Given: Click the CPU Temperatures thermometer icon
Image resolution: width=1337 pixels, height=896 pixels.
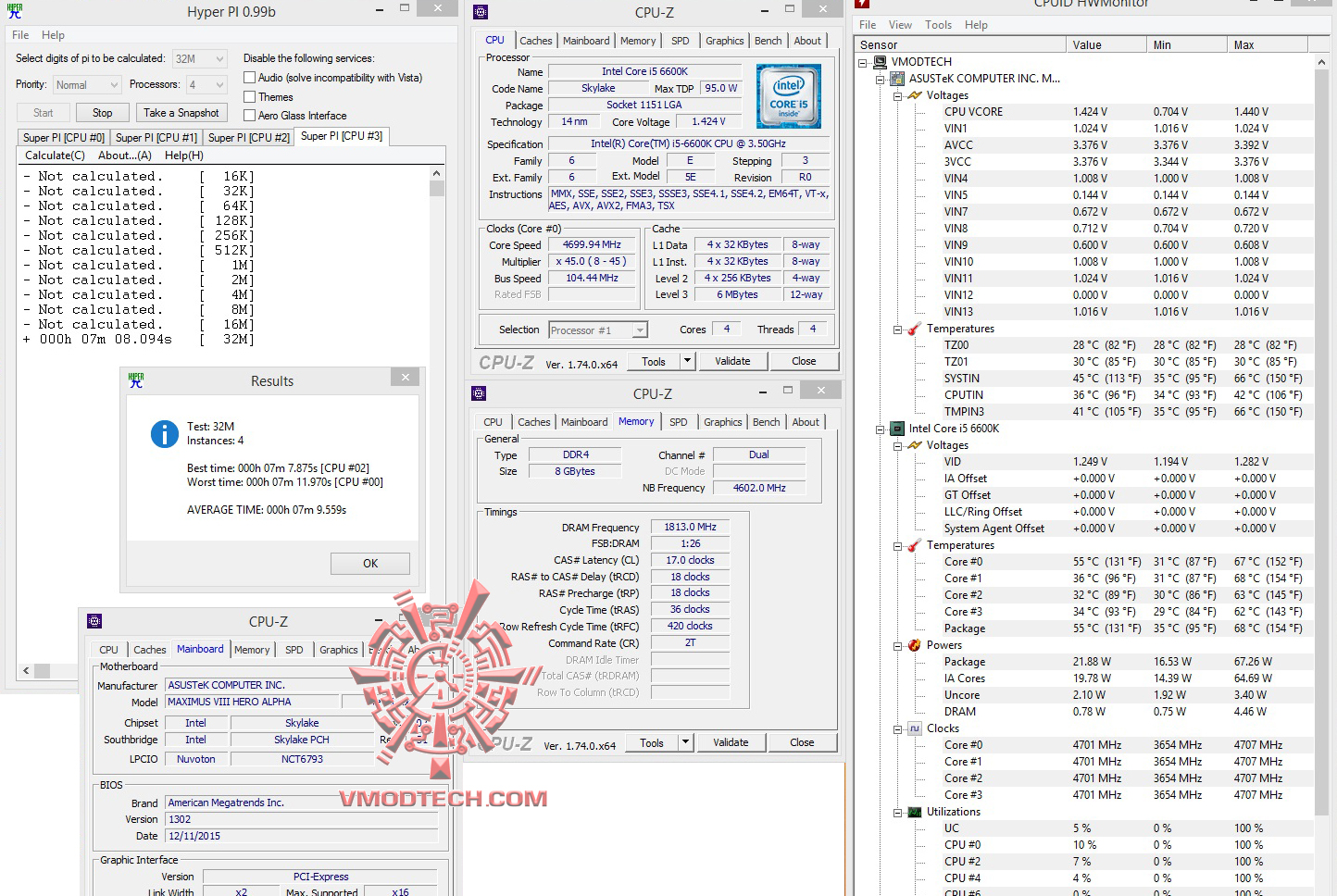Looking at the screenshot, I should (915, 545).
